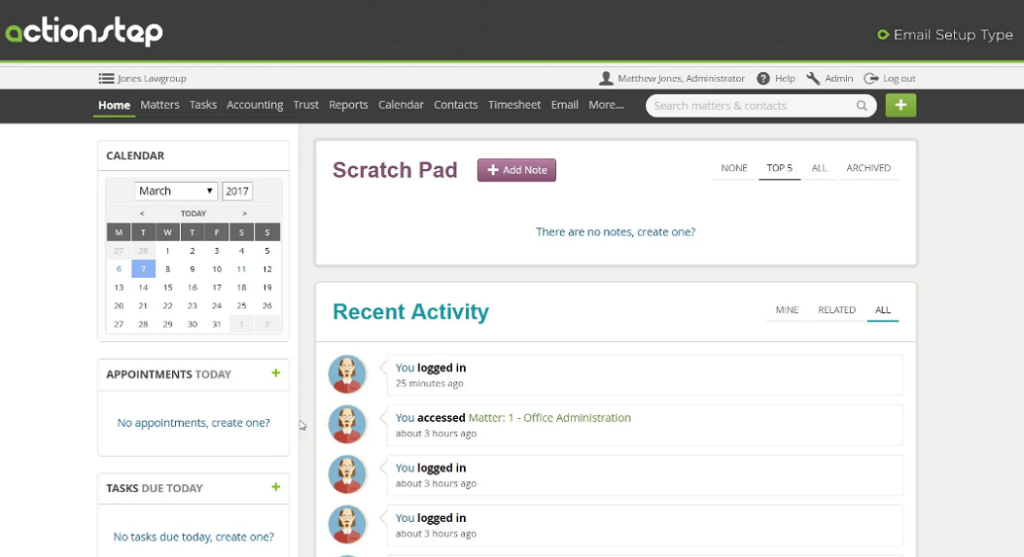Click the '25 minutes ago' timestamp
This screenshot has width=1024, height=557.
click(x=429, y=383)
